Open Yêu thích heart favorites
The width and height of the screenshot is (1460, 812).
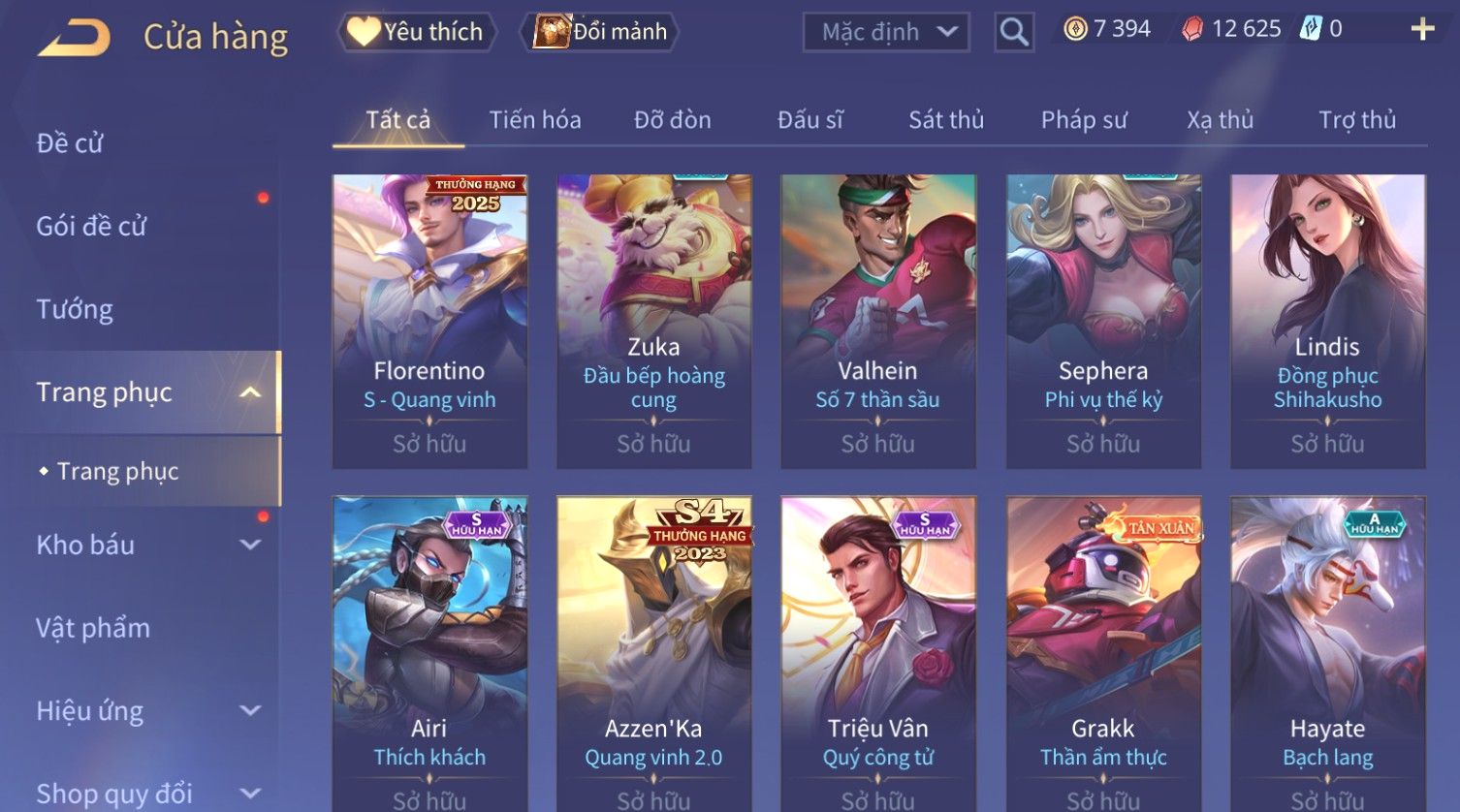coord(417,32)
